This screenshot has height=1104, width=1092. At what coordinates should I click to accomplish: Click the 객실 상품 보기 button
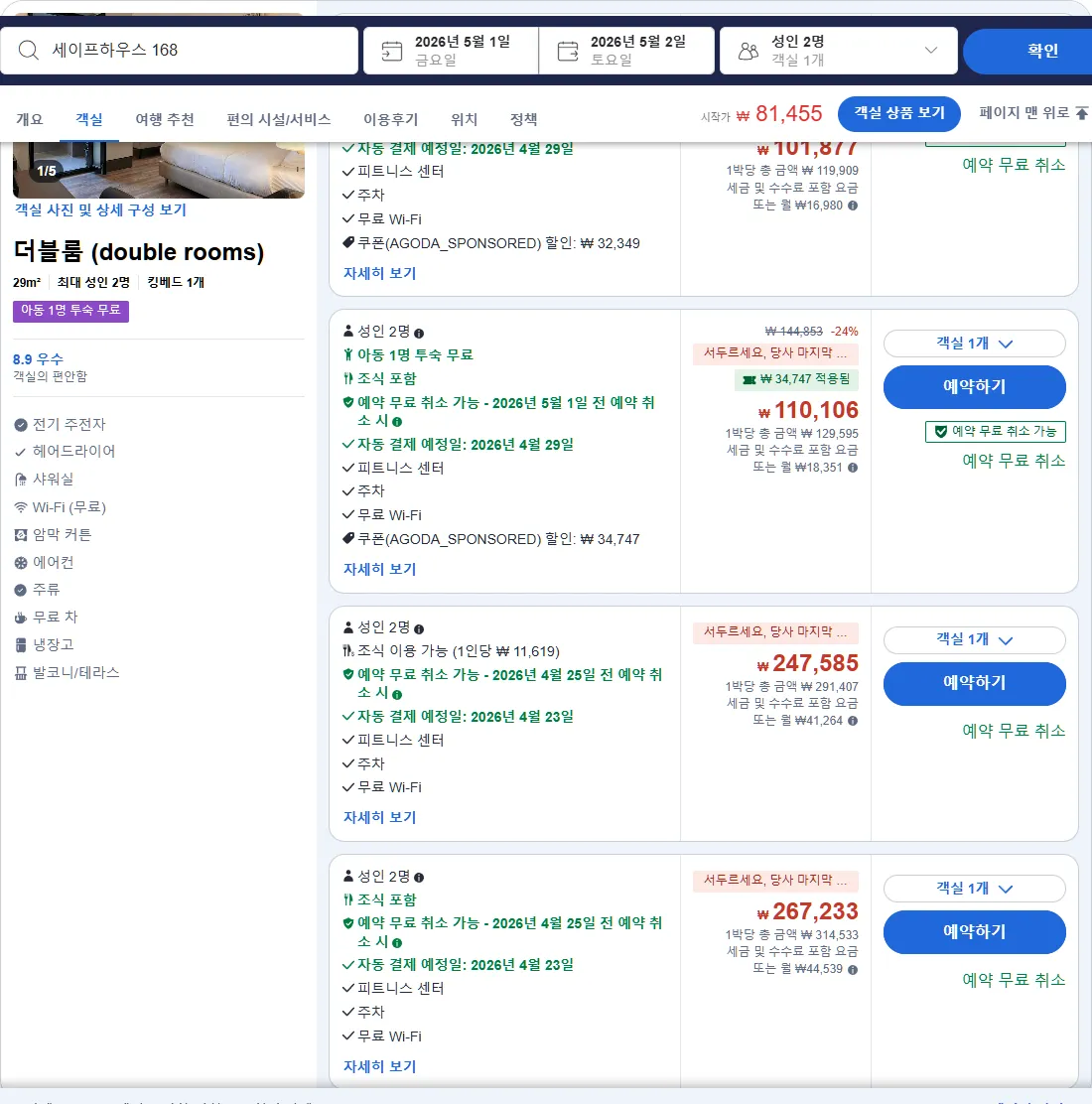(899, 113)
